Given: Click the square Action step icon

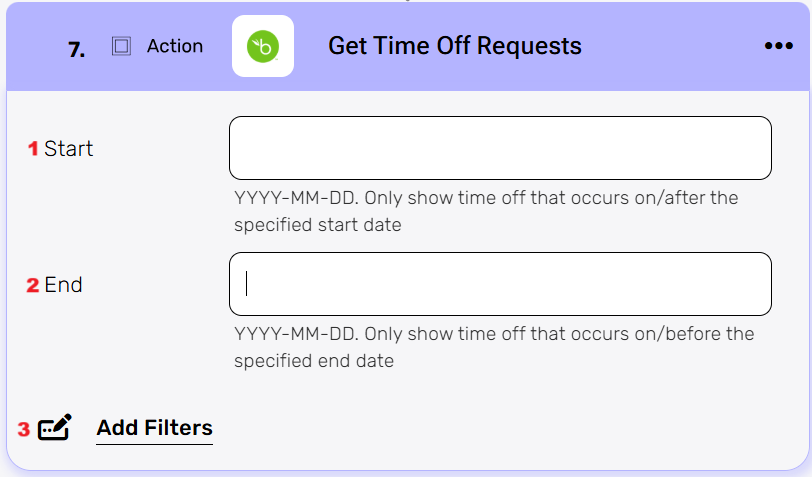Looking at the screenshot, I should [x=121, y=46].
